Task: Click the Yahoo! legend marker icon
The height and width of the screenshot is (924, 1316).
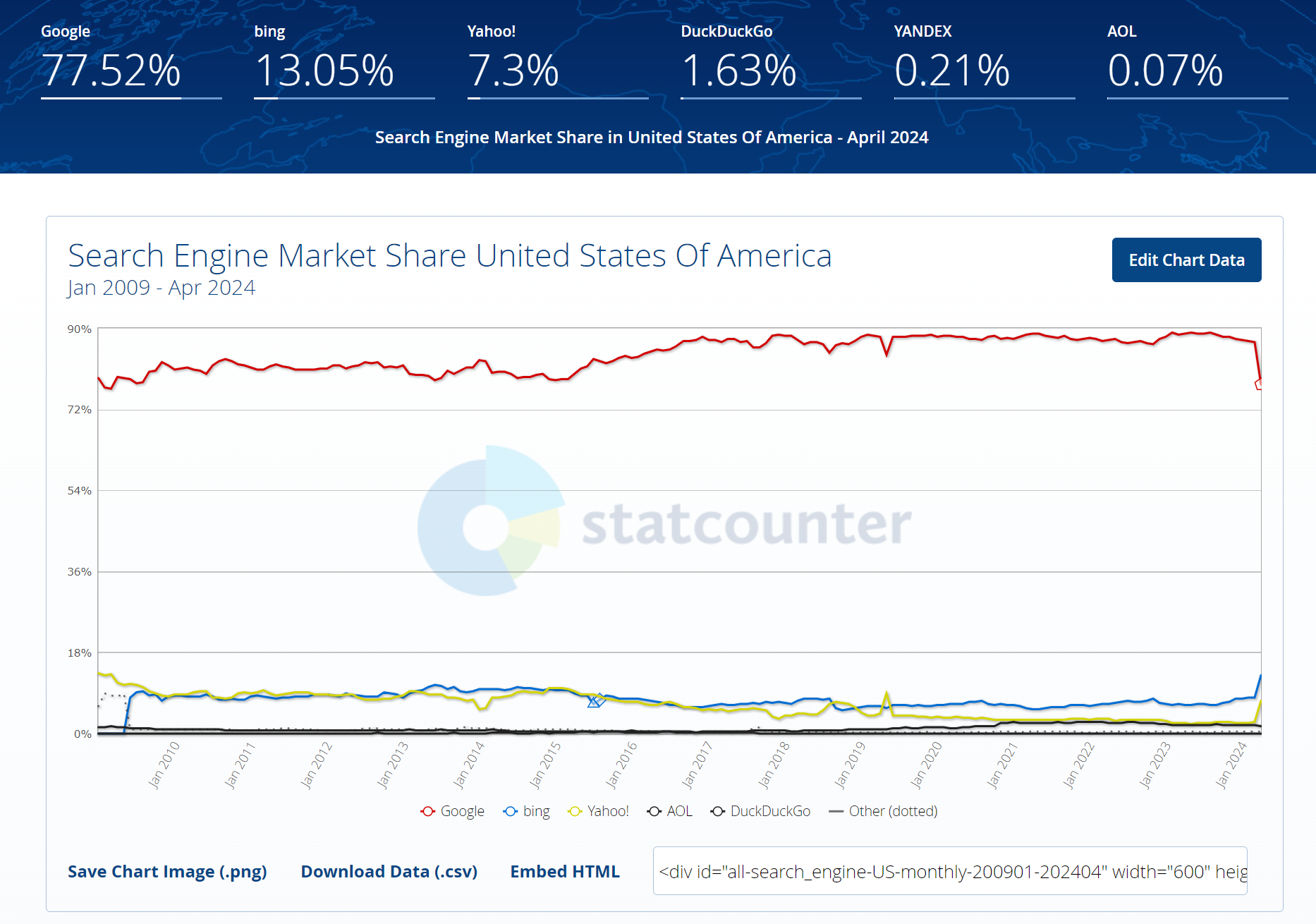Action: click(x=575, y=811)
